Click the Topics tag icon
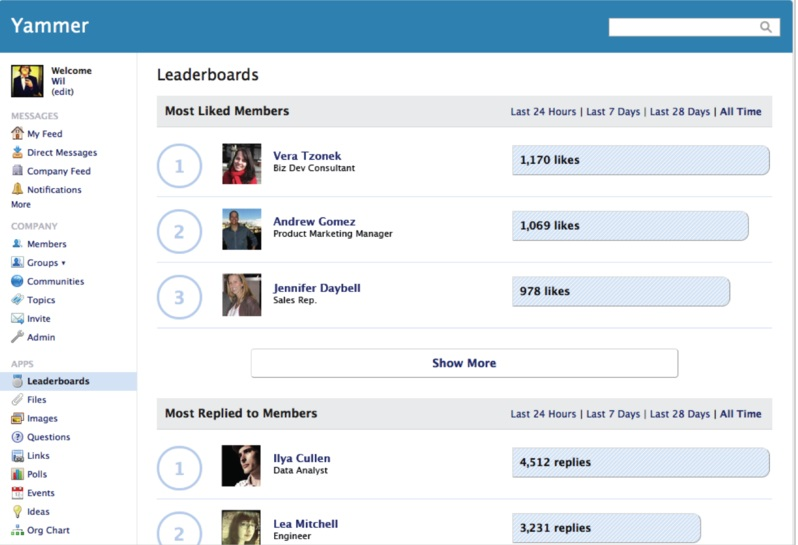Viewport: 798px width, 545px height. coord(17,300)
